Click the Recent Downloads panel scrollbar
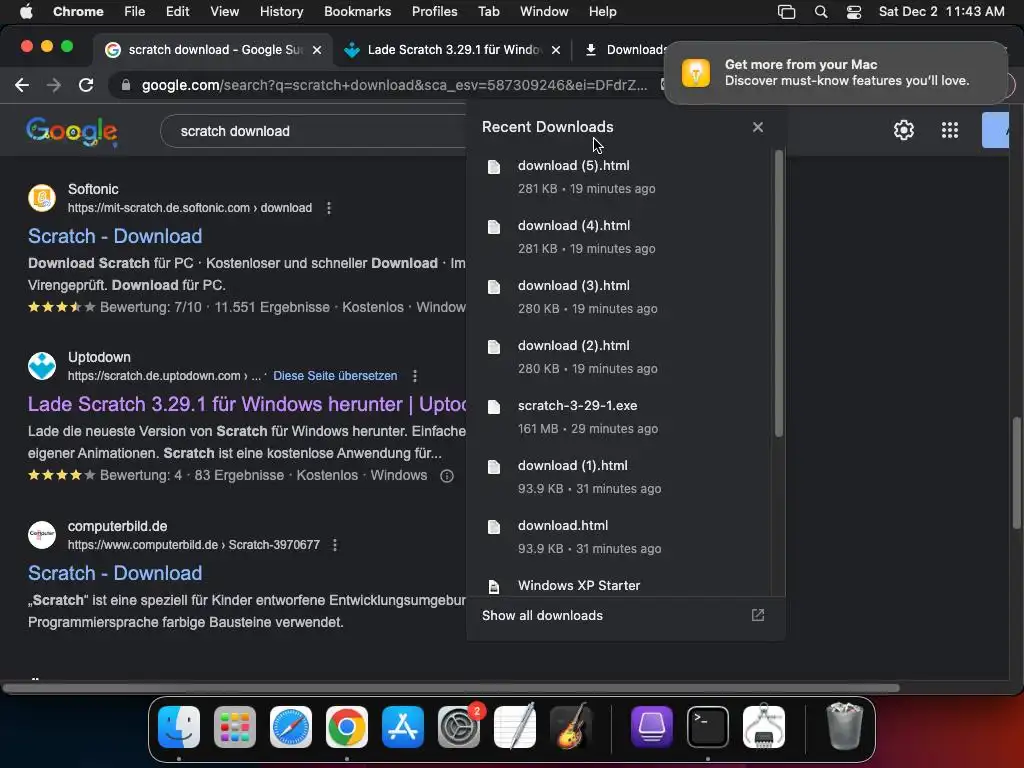This screenshot has width=1024, height=768. 778,294
